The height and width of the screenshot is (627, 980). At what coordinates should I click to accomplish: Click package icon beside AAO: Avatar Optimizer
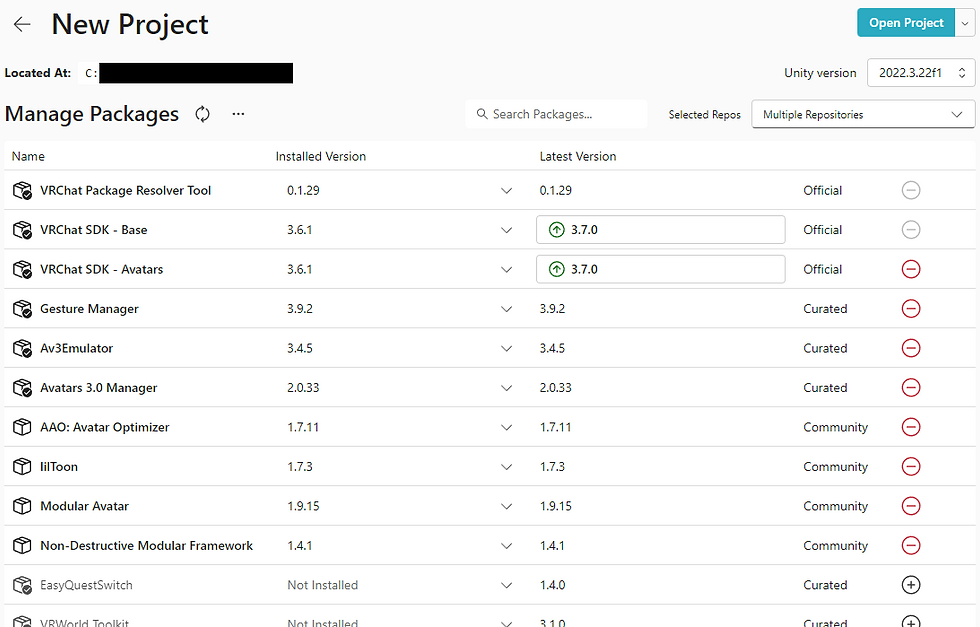[x=22, y=427]
